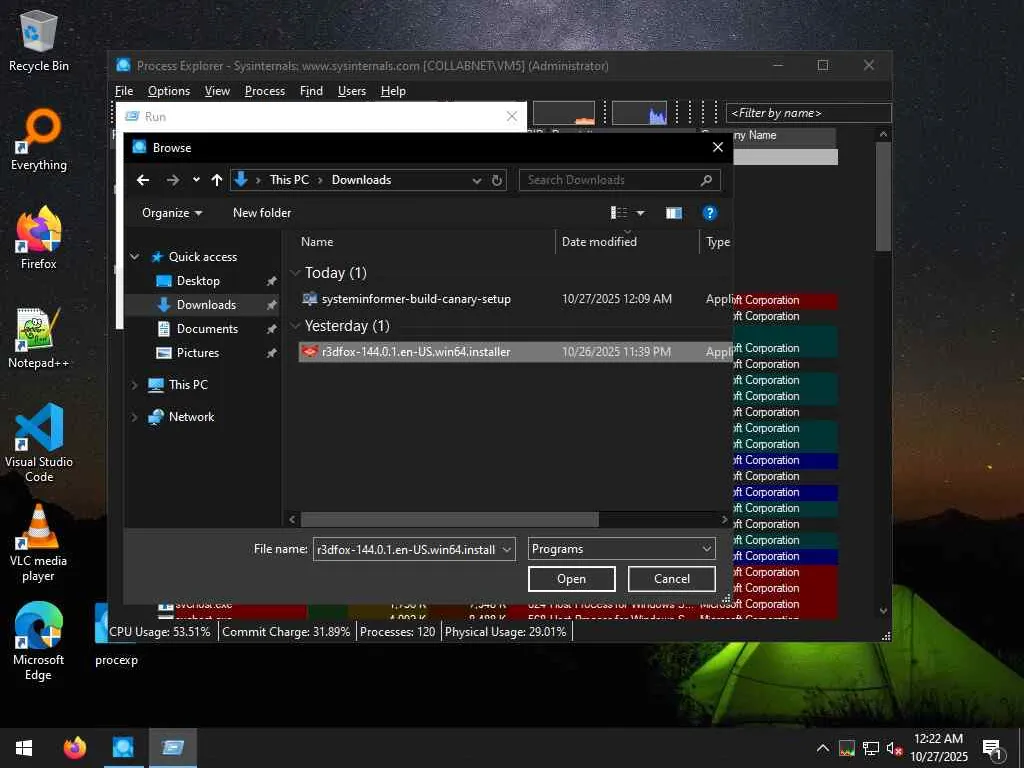Click the Forward arrow in the Browse dialog

pyautogui.click(x=172, y=180)
